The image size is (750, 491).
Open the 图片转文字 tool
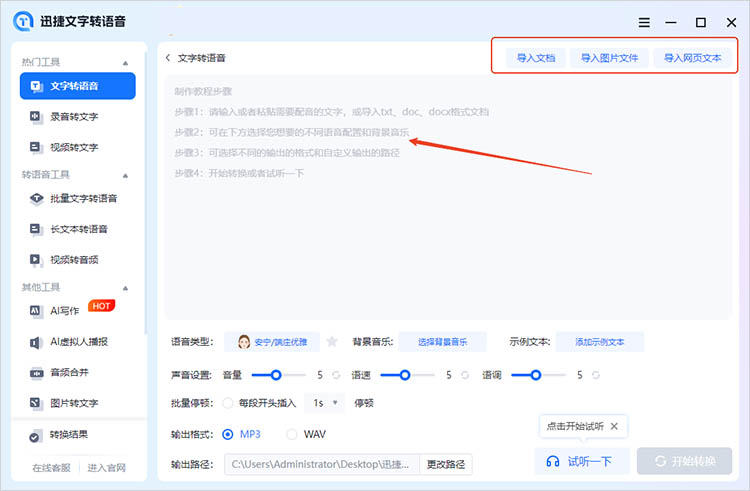point(77,403)
